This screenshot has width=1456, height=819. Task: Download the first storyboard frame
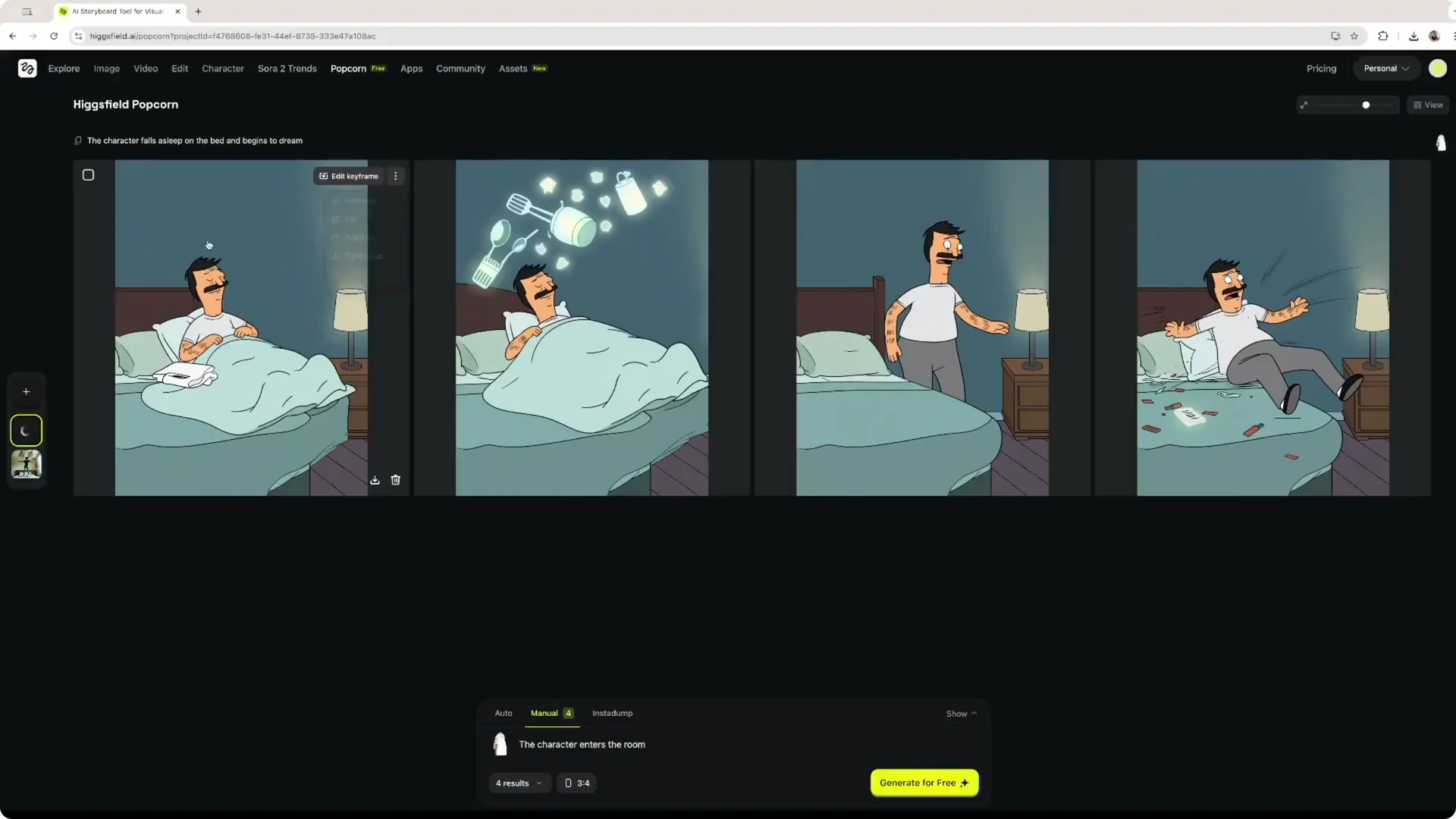375,480
